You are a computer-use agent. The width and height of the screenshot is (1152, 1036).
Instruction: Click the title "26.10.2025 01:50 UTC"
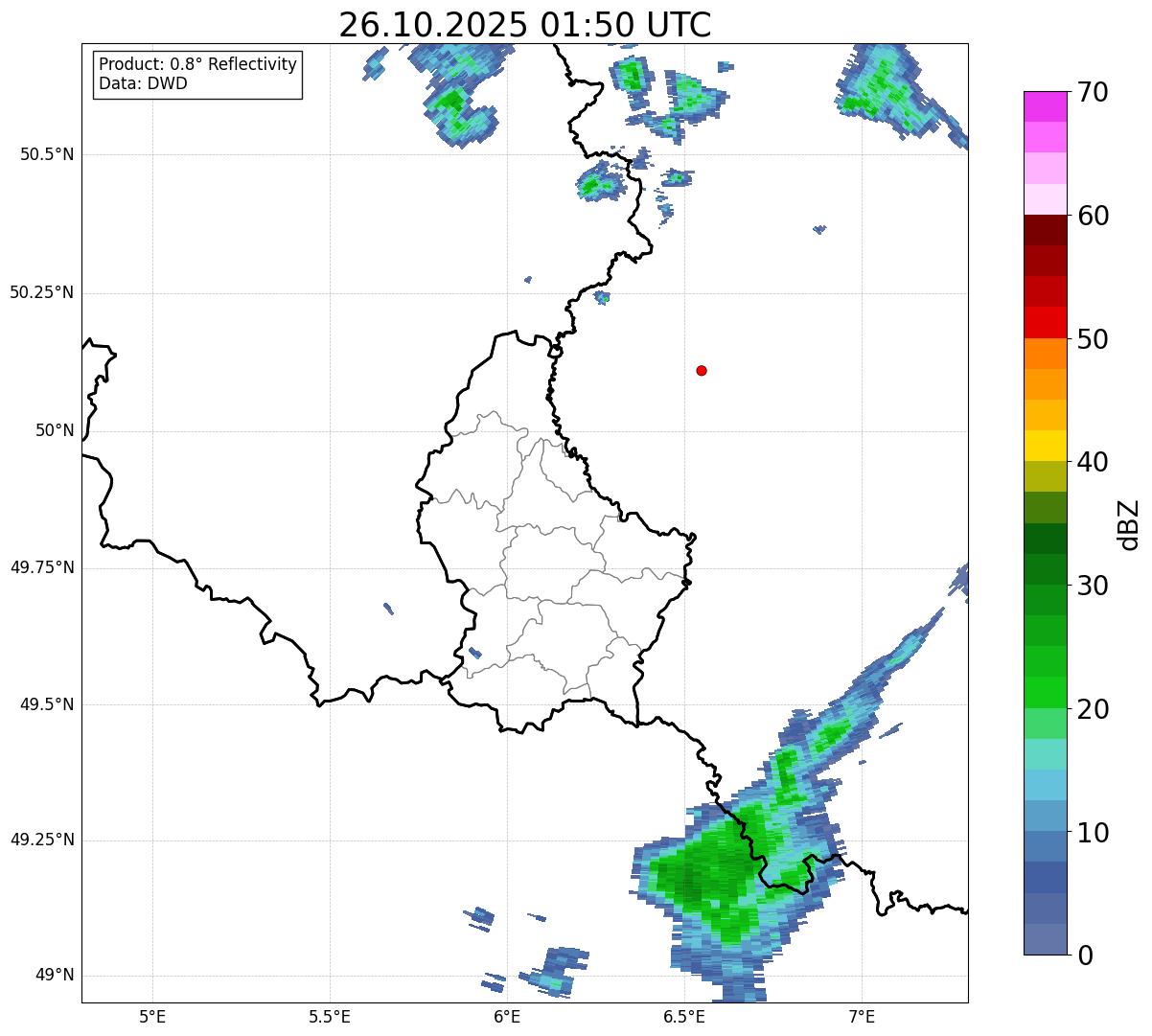point(525,24)
